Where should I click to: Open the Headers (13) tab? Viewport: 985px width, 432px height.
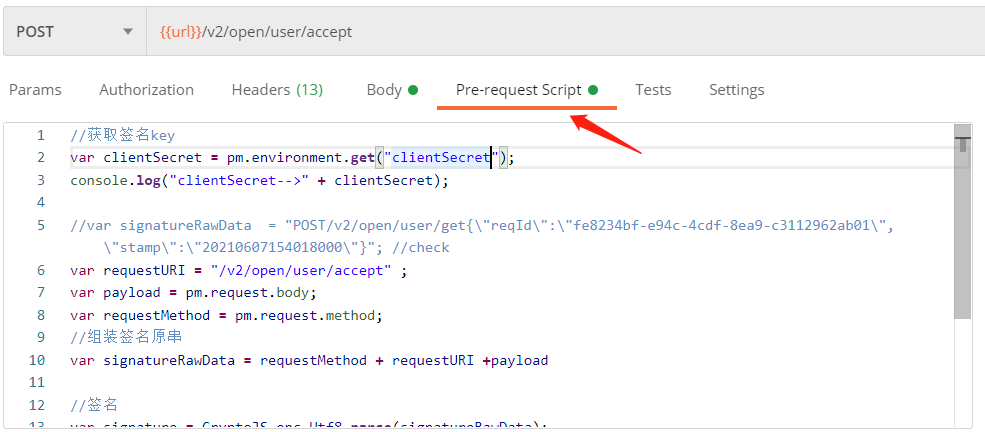click(x=277, y=90)
